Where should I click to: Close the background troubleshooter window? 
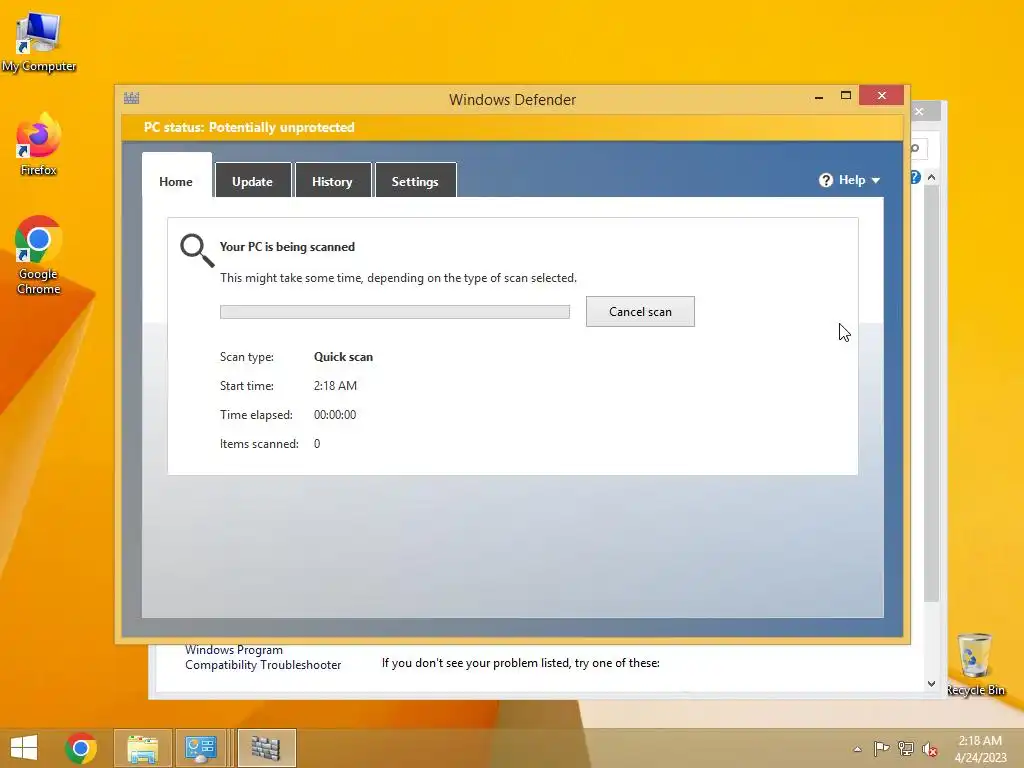point(920,112)
